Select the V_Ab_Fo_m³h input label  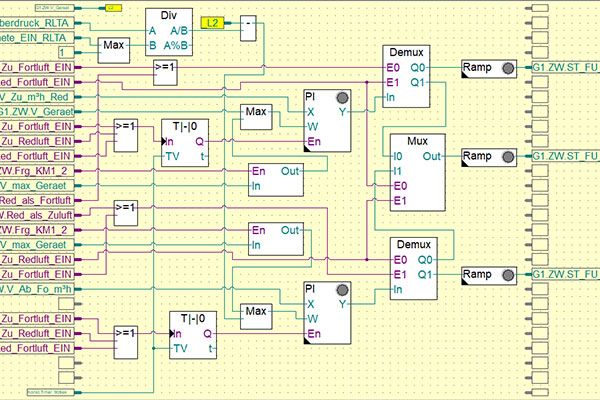pyautogui.click(x=38, y=289)
